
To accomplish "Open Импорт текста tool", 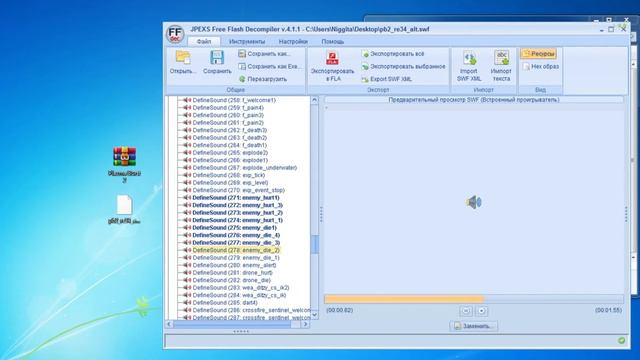I will 501,66.
